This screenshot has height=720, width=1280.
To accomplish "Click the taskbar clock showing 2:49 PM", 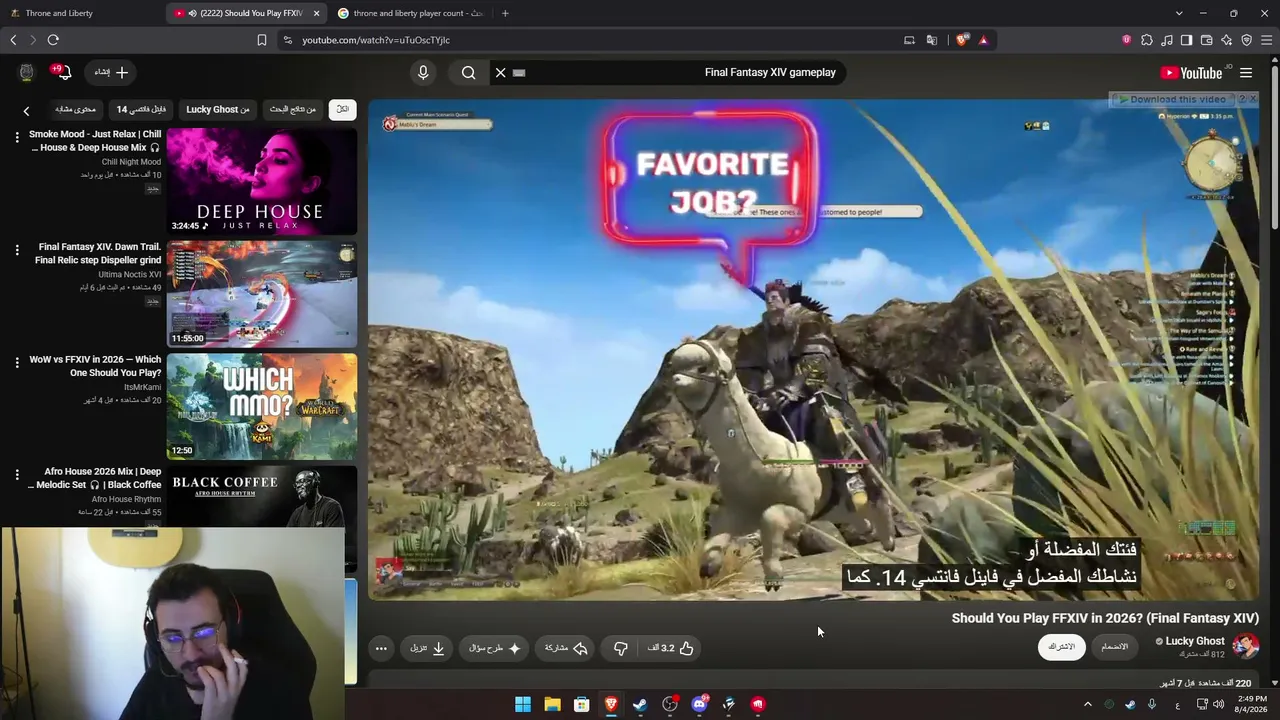I will click(1251, 704).
